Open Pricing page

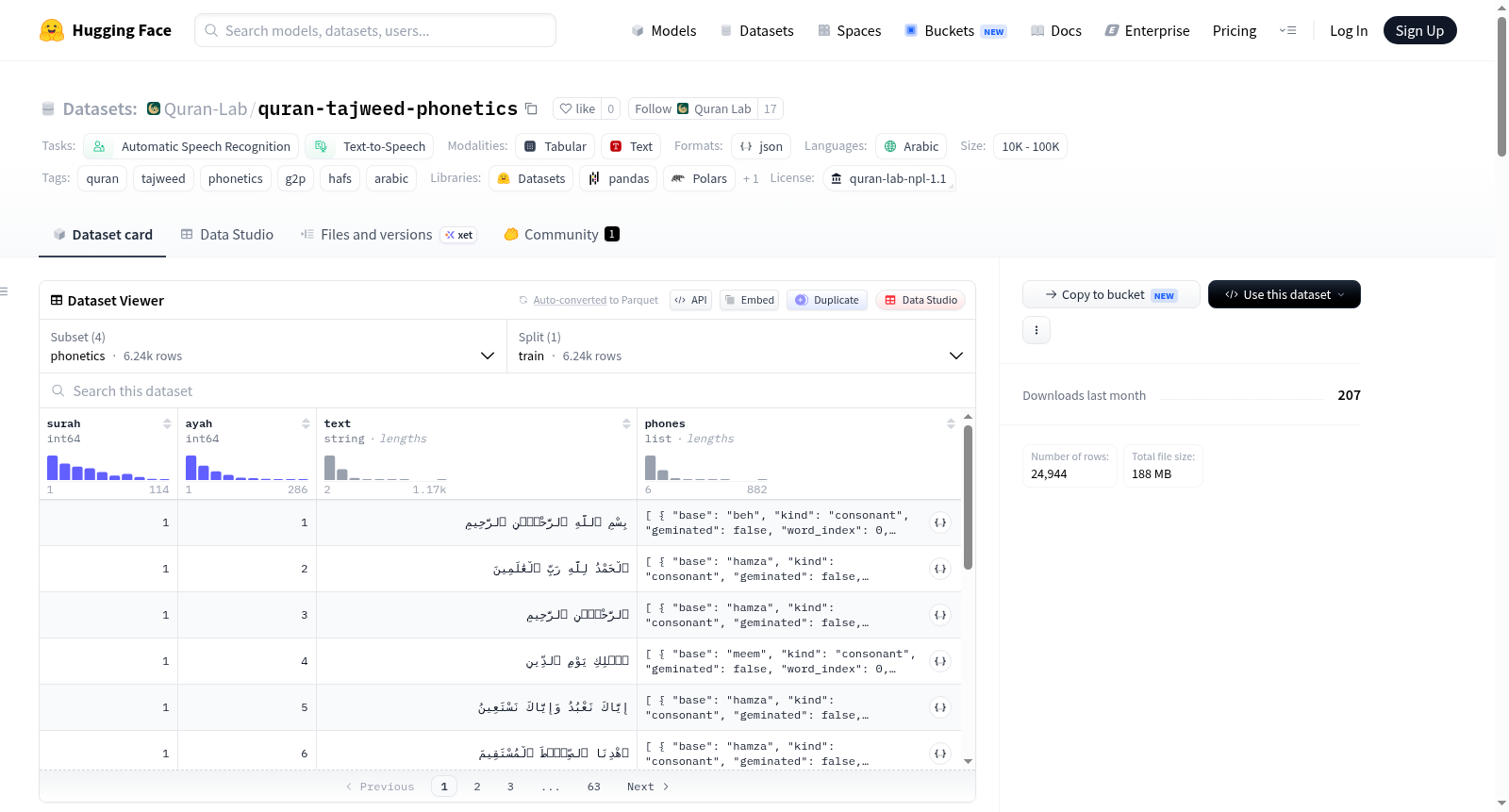pyautogui.click(x=1235, y=30)
